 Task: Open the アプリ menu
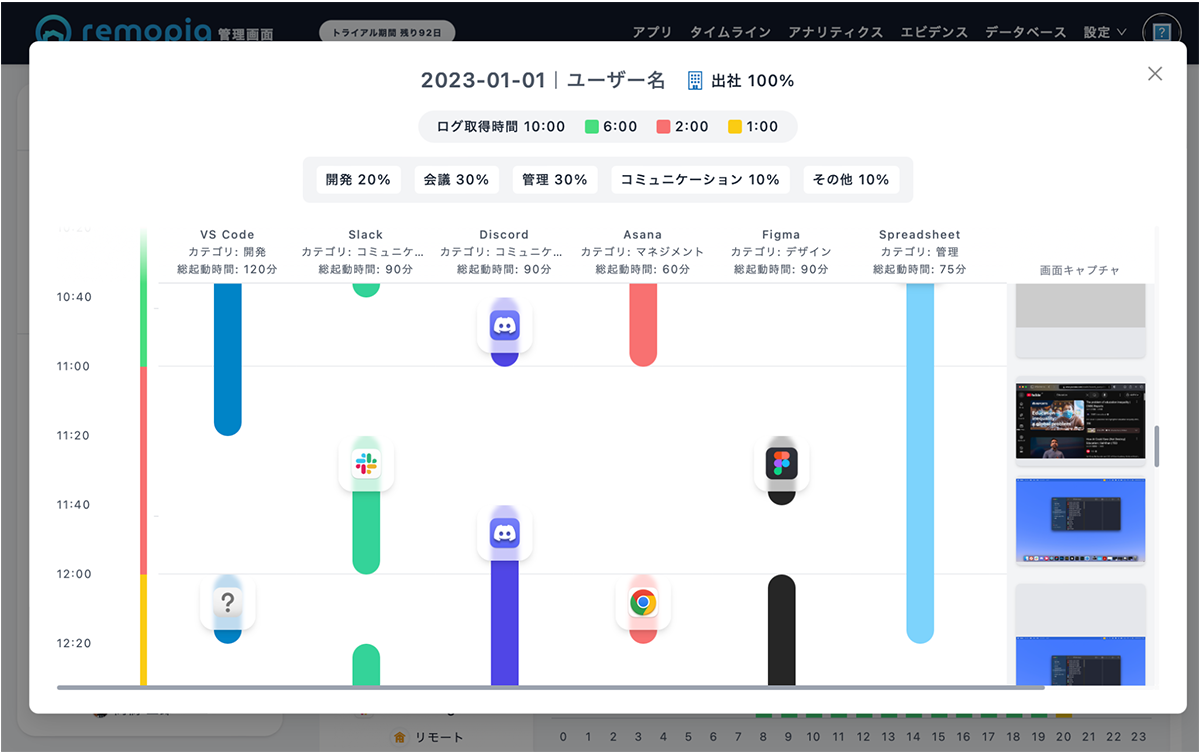click(652, 32)
